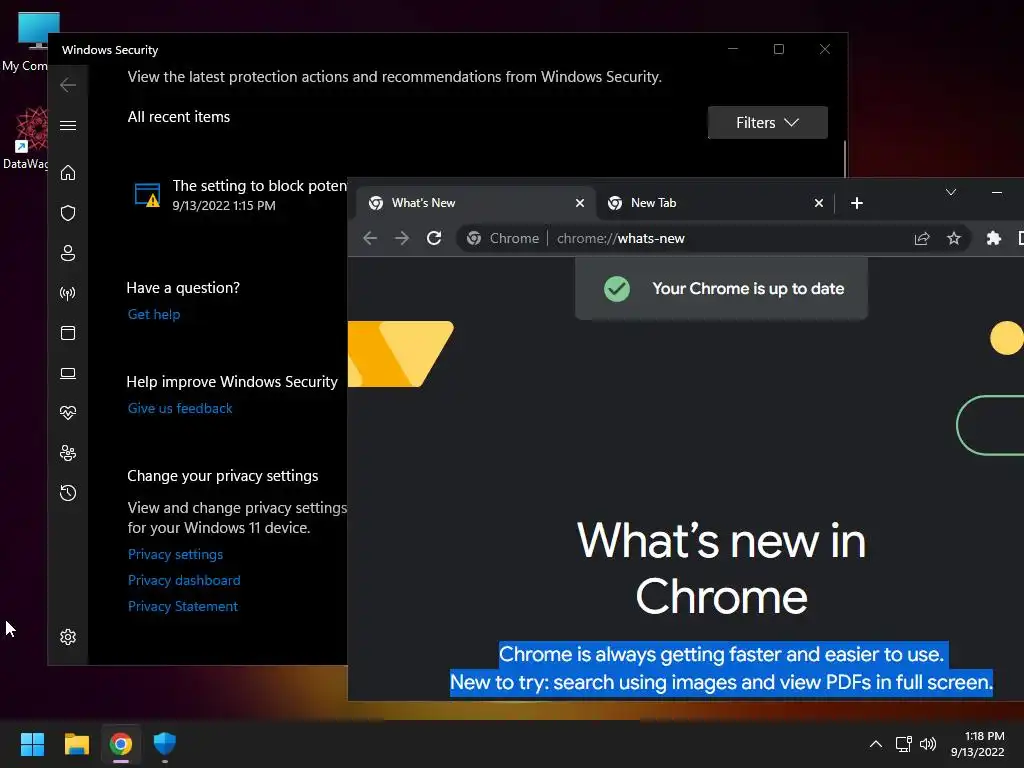
Task: Close the New Tab tab
Action: (x=819, y=203)
